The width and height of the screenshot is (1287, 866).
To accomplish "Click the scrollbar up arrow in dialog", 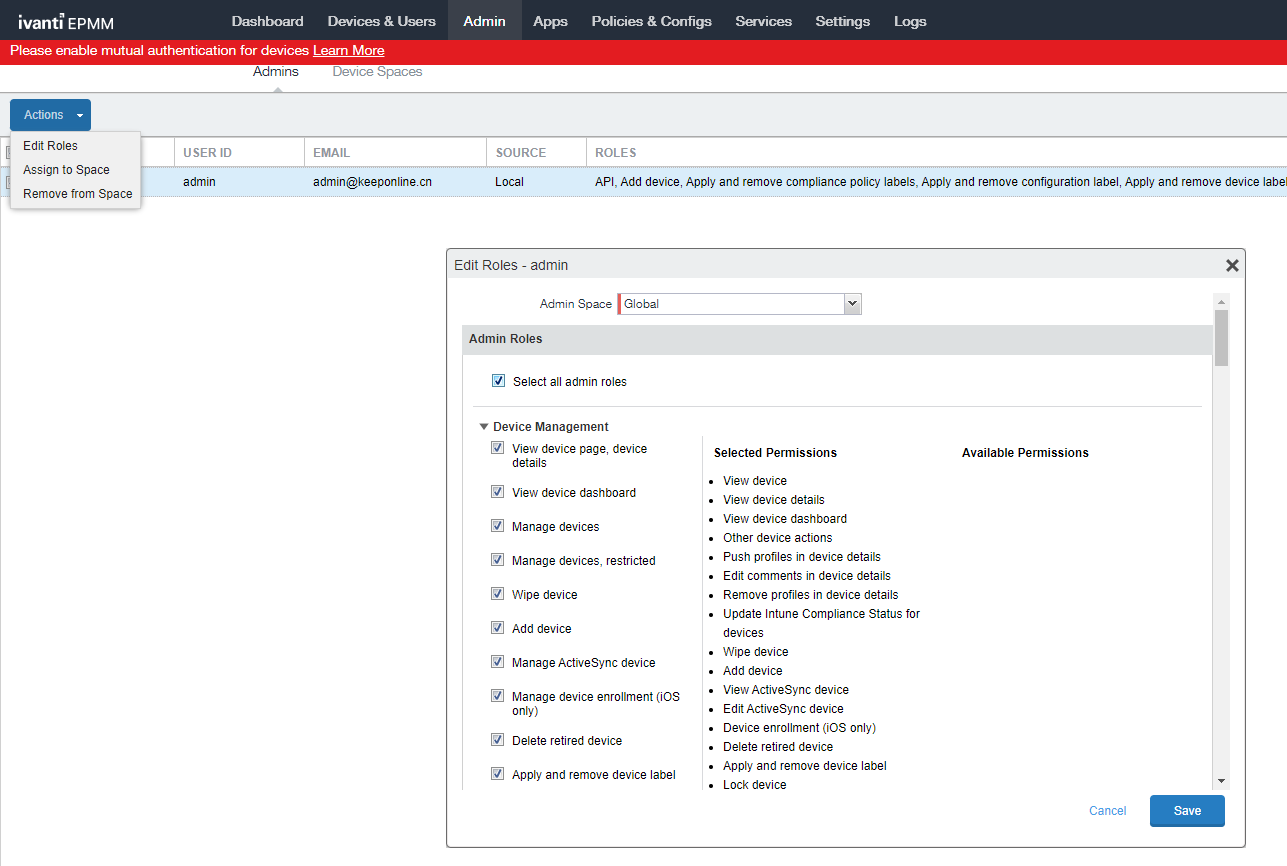I will pos(1221,302).
